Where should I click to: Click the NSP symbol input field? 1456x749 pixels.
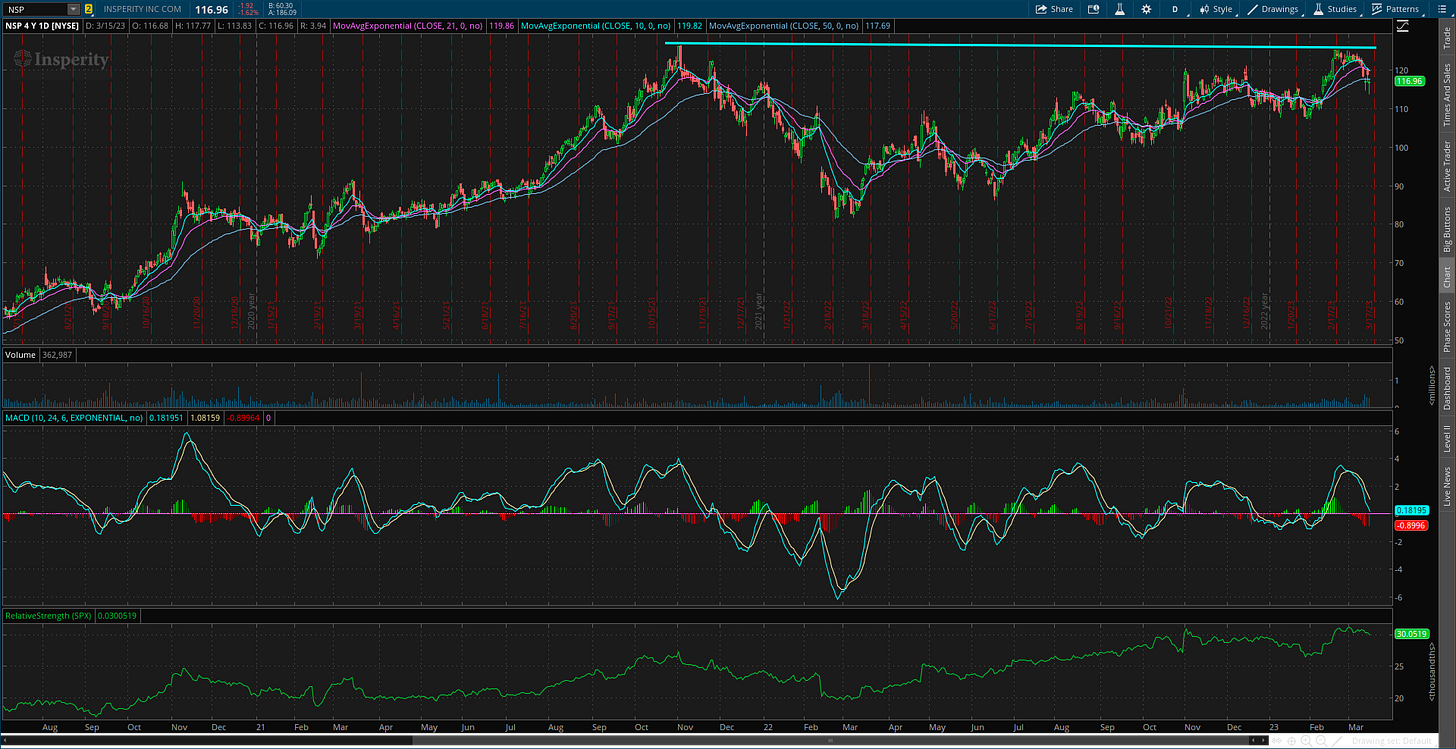point(35,9)
